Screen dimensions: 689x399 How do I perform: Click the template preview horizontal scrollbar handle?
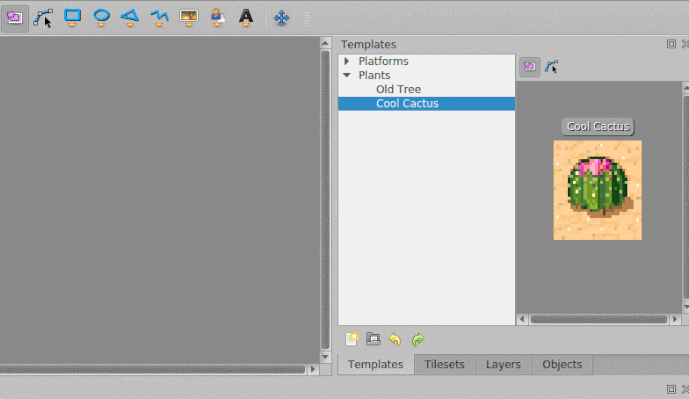tap(599, 319)
